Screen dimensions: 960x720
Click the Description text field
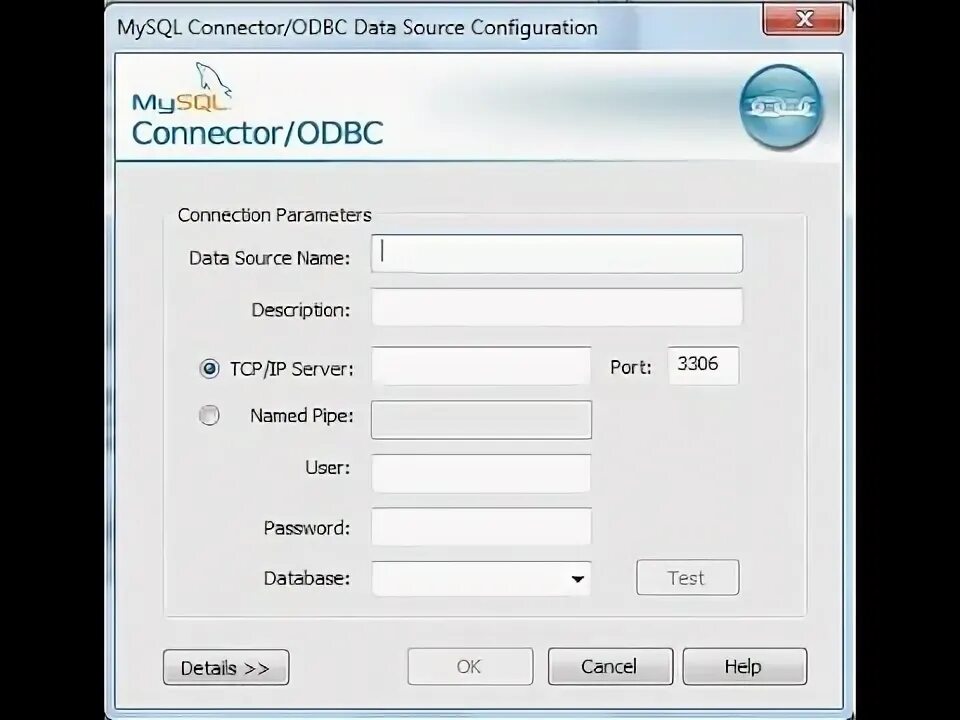[x=557, y=307]
